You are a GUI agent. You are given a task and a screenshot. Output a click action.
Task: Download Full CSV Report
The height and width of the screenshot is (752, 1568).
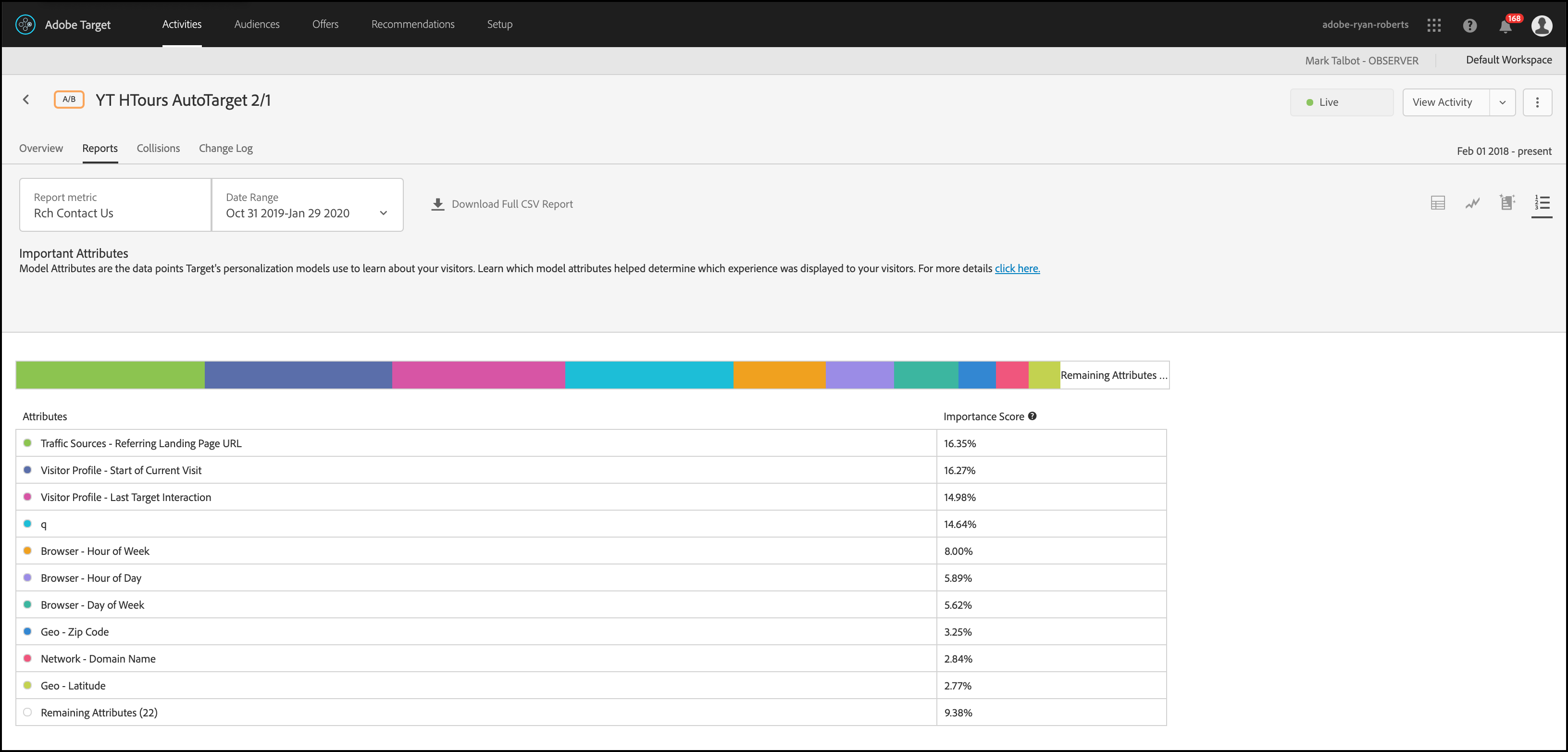(502, 204)
